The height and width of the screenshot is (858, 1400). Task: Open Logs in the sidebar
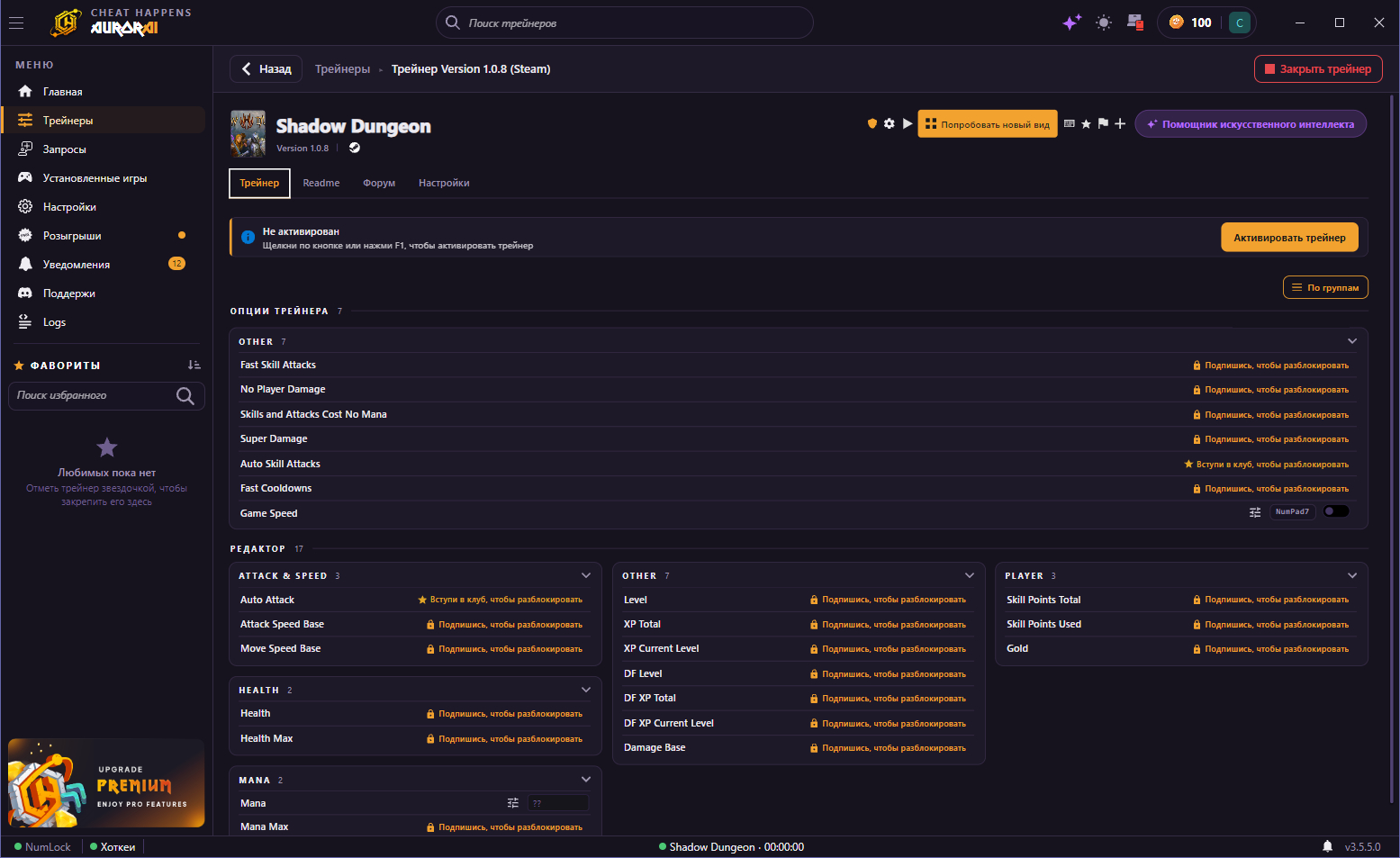coord(104,322)
